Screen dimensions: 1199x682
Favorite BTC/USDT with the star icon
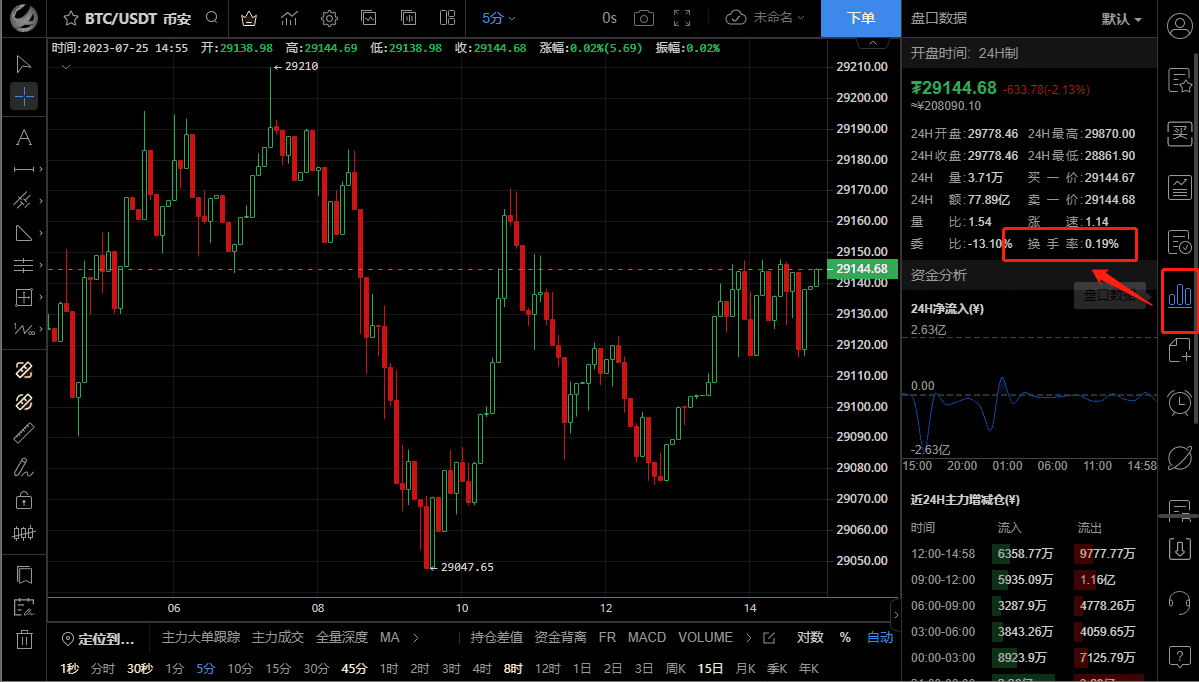point(70,18)
